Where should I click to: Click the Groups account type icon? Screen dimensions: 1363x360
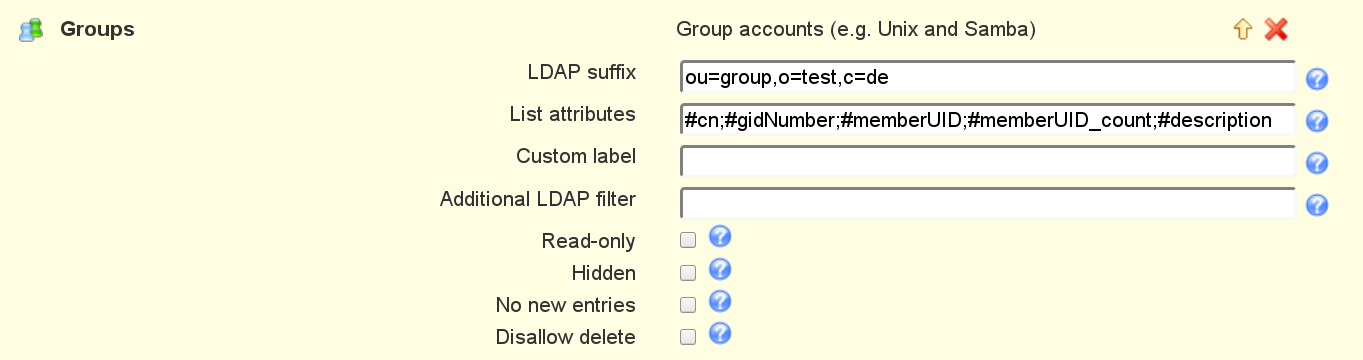[31, 30]
